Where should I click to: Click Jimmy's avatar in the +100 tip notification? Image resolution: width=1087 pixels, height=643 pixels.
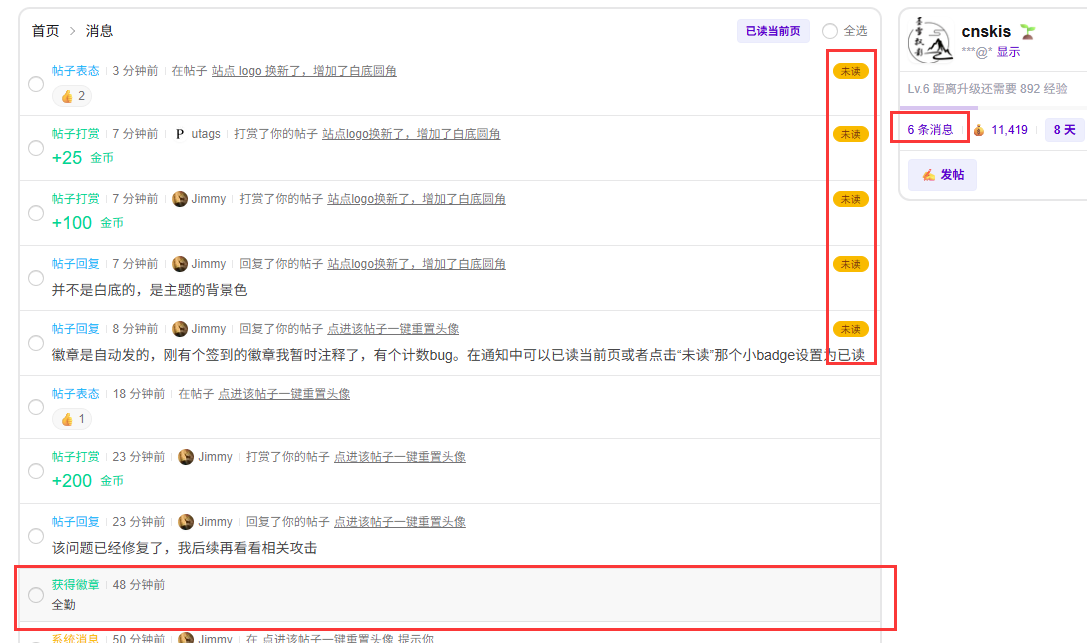click(x=180, y=199)
